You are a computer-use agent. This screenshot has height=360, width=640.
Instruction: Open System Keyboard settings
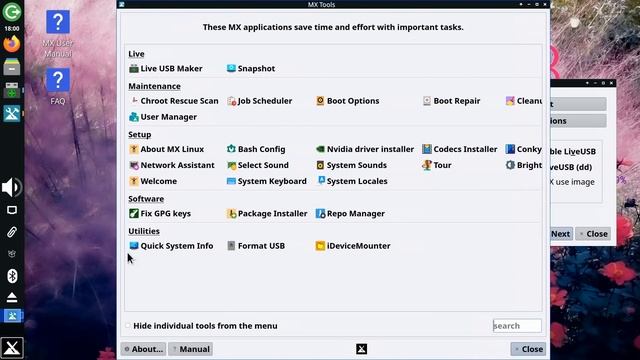[x=267, y=181]
